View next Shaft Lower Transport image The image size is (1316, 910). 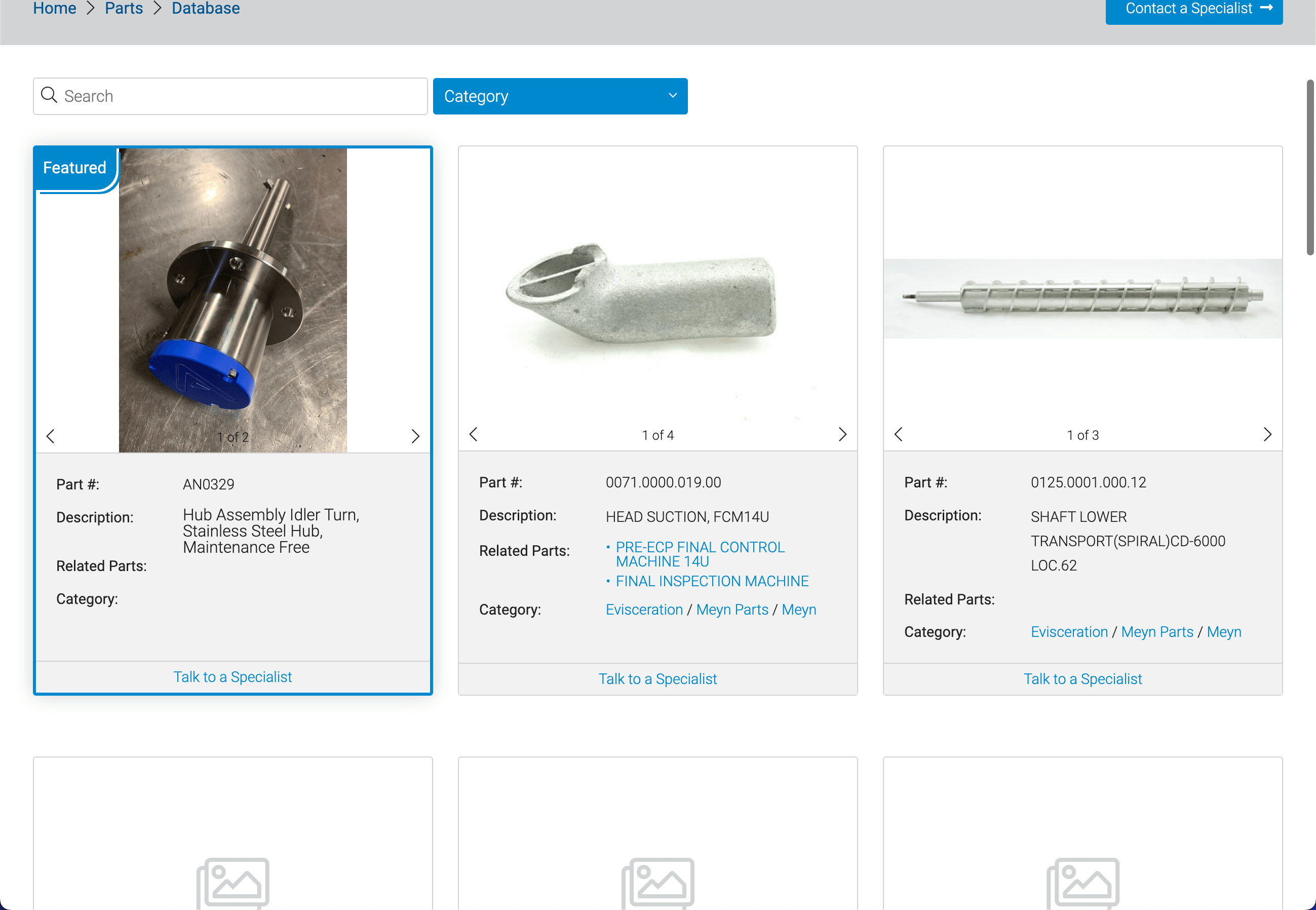point(1266,434)
